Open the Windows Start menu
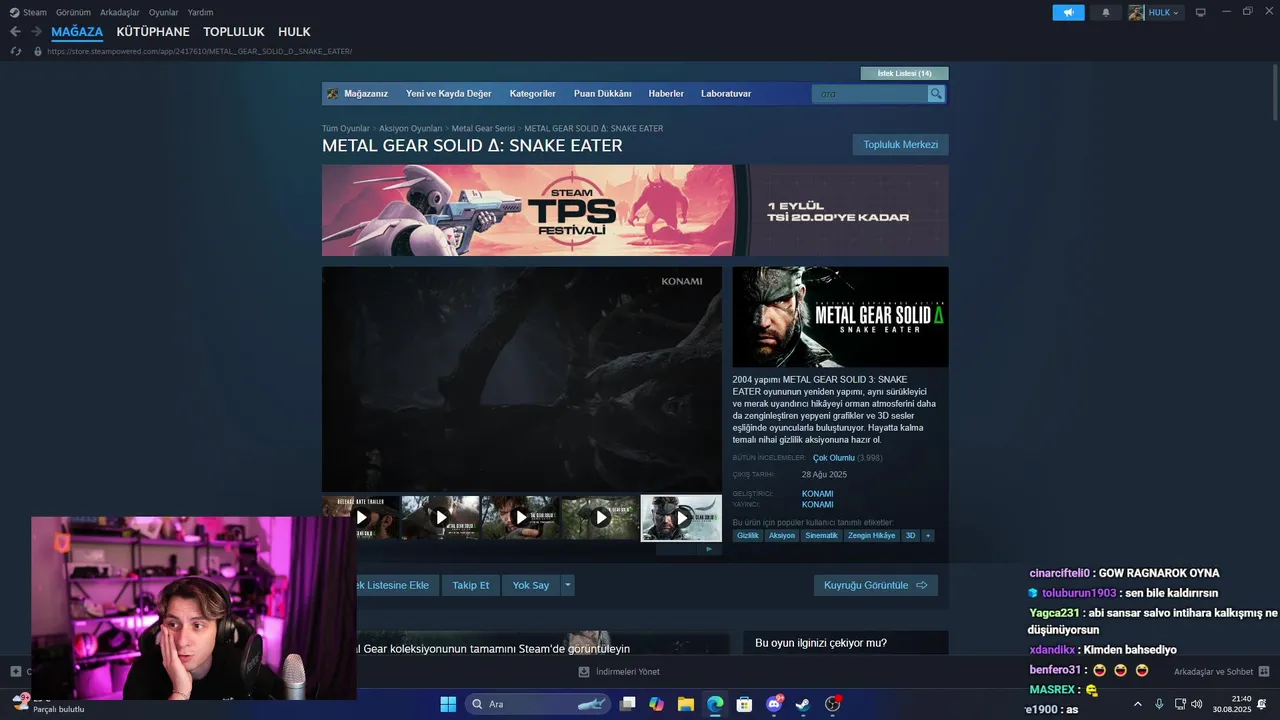The width and height of the screenshot is (1280, 720). pyautogui.click(x=448, y=704)
